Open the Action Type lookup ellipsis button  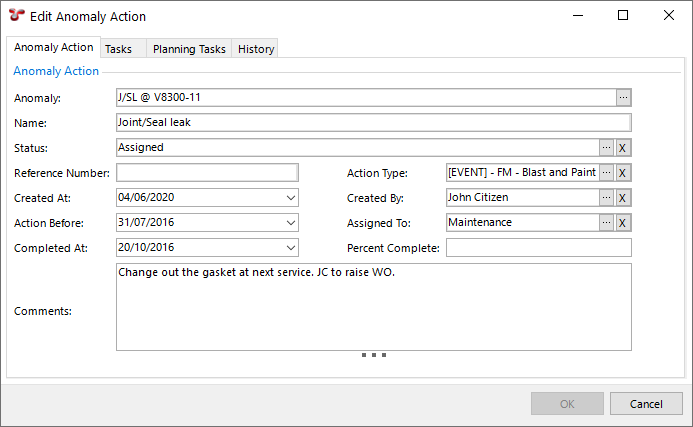click(x=606, y=173)
